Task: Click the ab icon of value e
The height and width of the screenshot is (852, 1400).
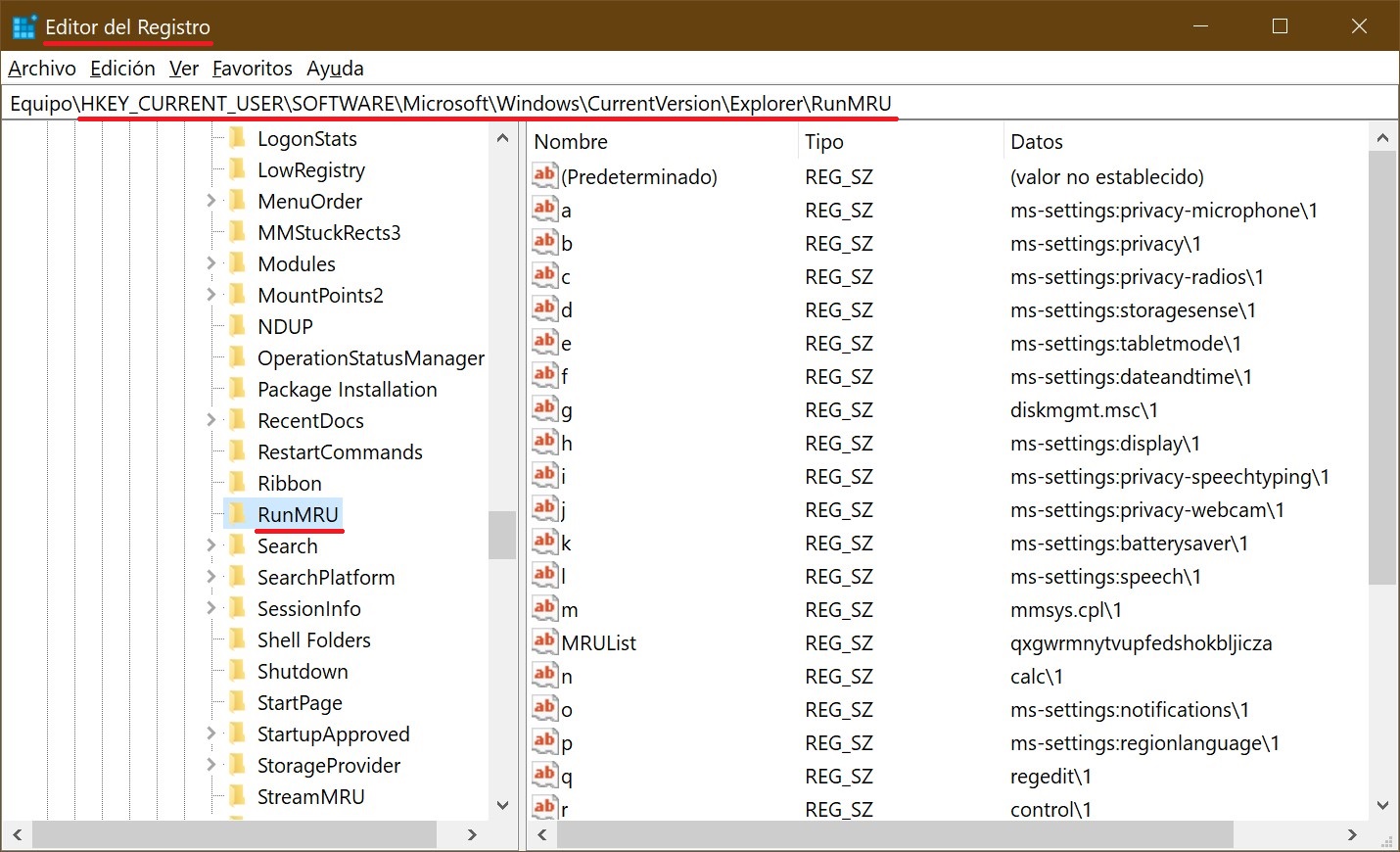Action: 545,342
